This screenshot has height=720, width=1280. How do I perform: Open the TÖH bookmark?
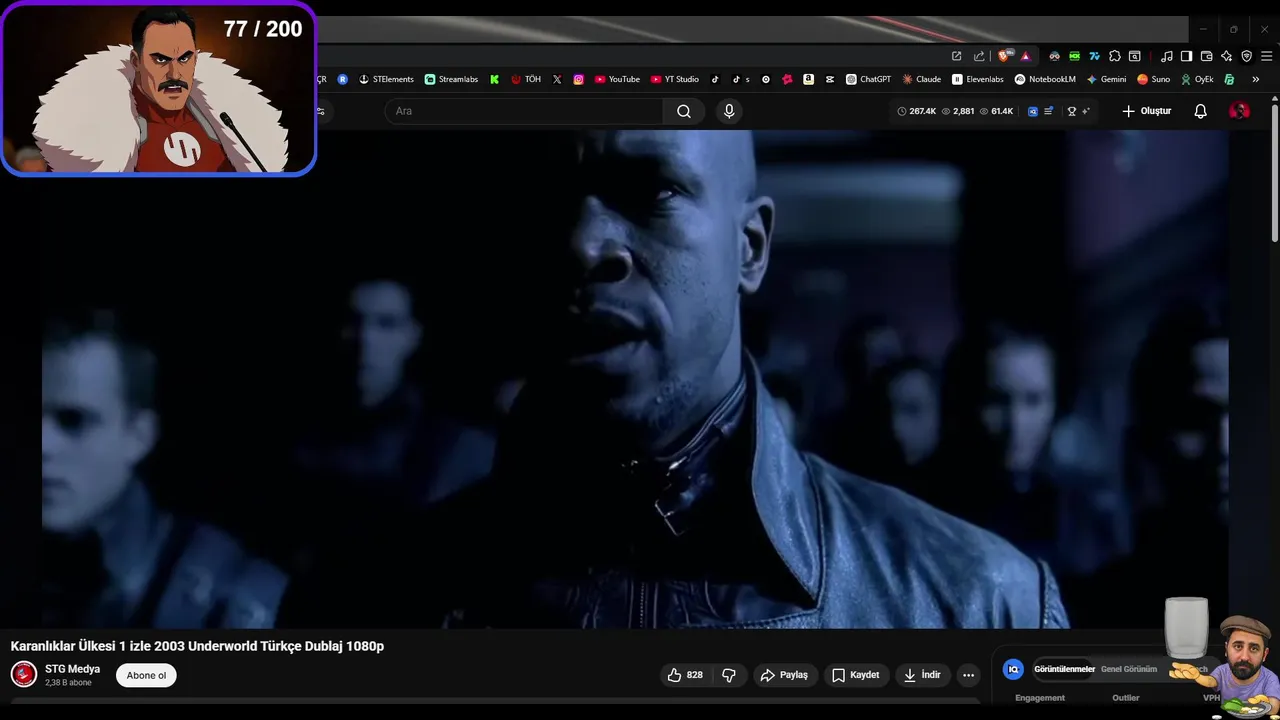pos(526,79)
